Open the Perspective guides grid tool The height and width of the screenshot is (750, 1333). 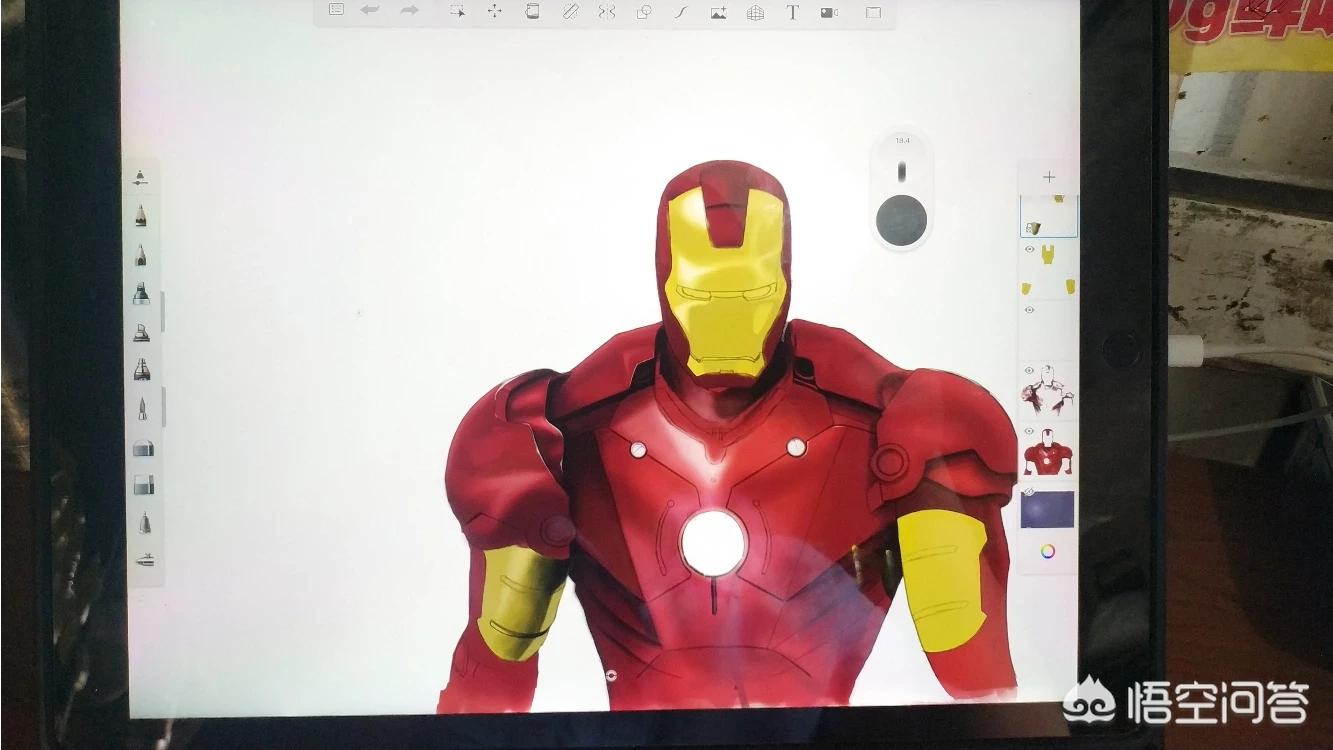(755, 13)
